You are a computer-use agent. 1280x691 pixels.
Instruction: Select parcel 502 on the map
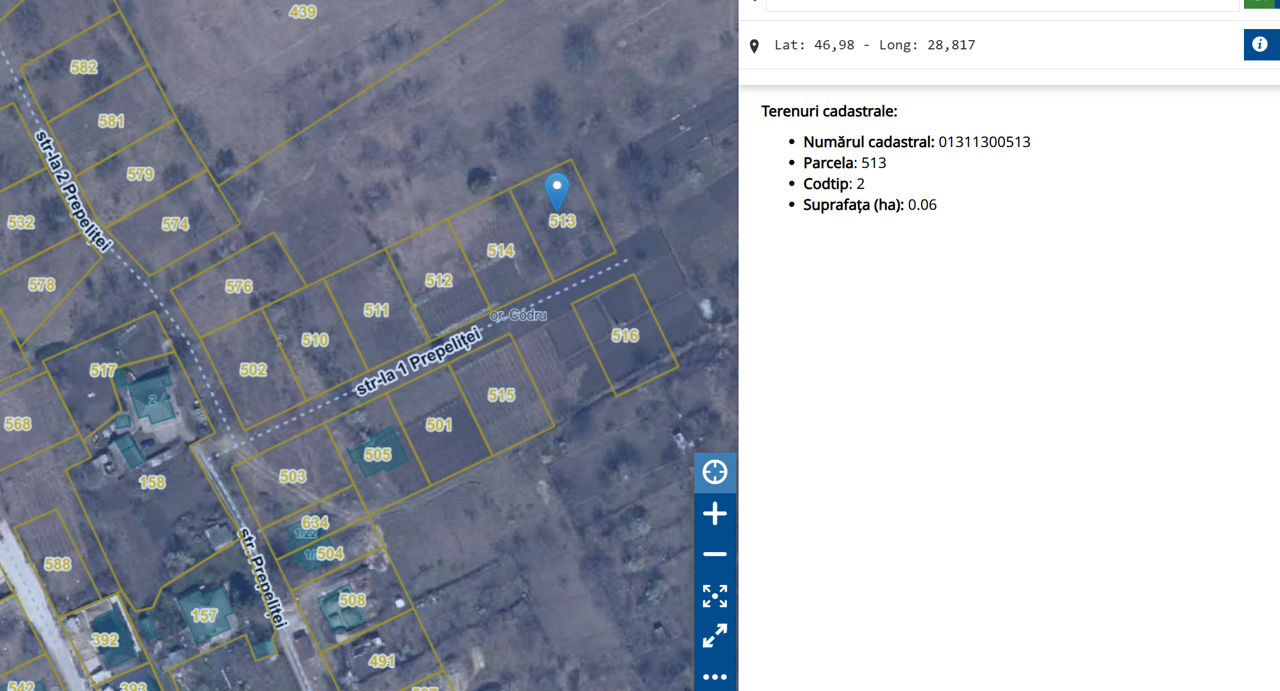pos(253,370)
